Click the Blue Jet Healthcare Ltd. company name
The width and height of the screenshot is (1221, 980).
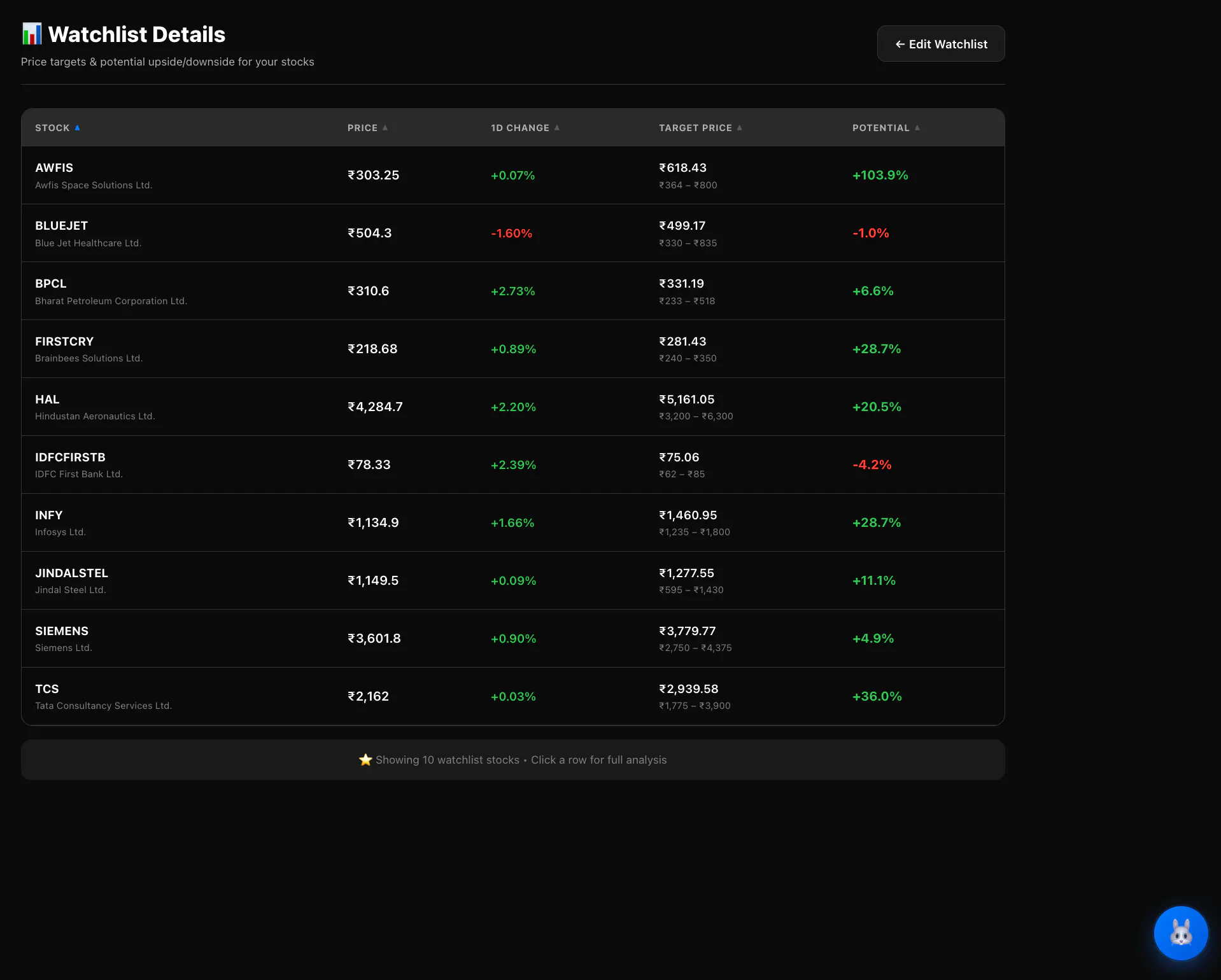(x=88, y=243)
